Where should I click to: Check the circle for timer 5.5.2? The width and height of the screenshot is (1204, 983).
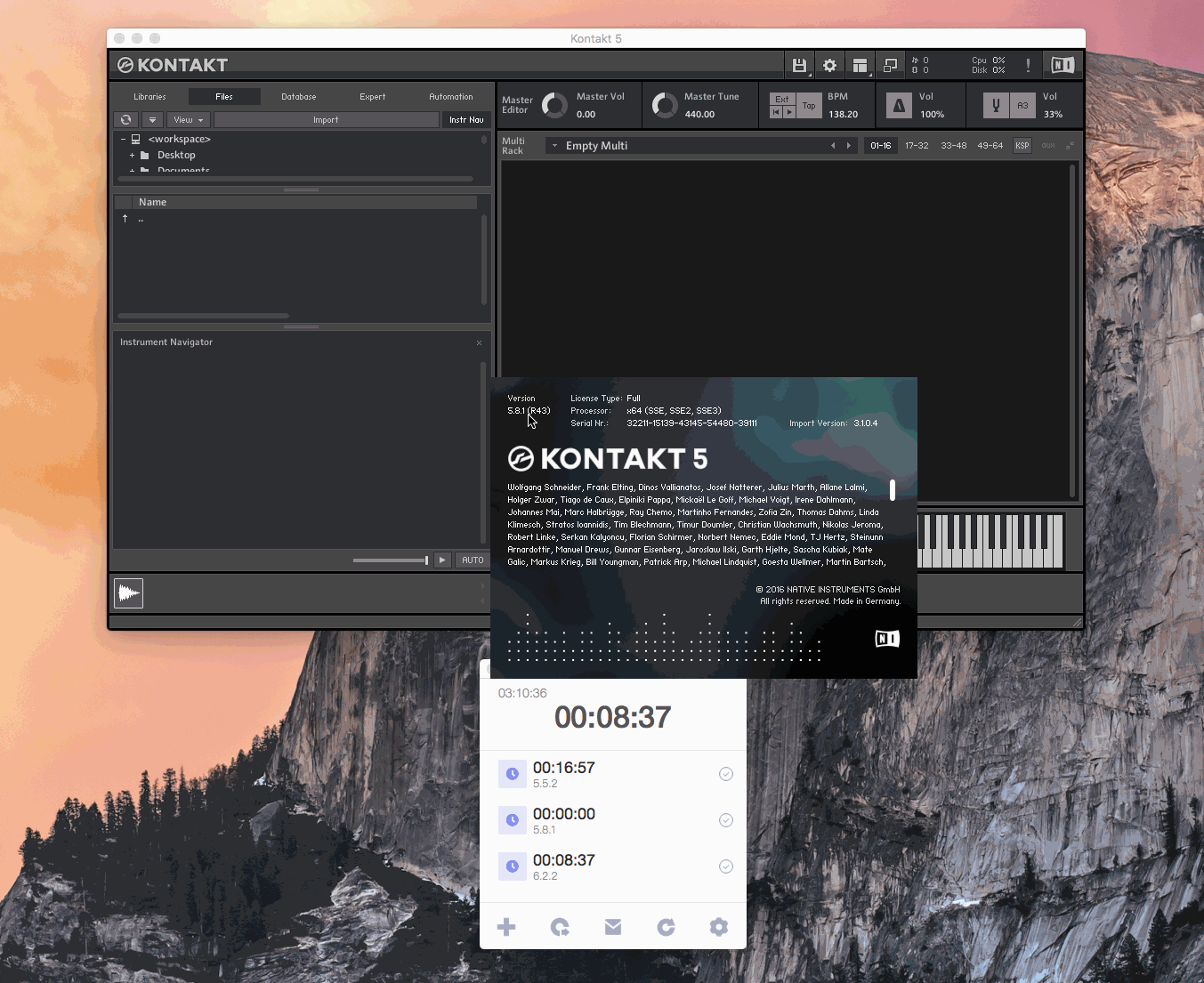[x=726, y=774]
